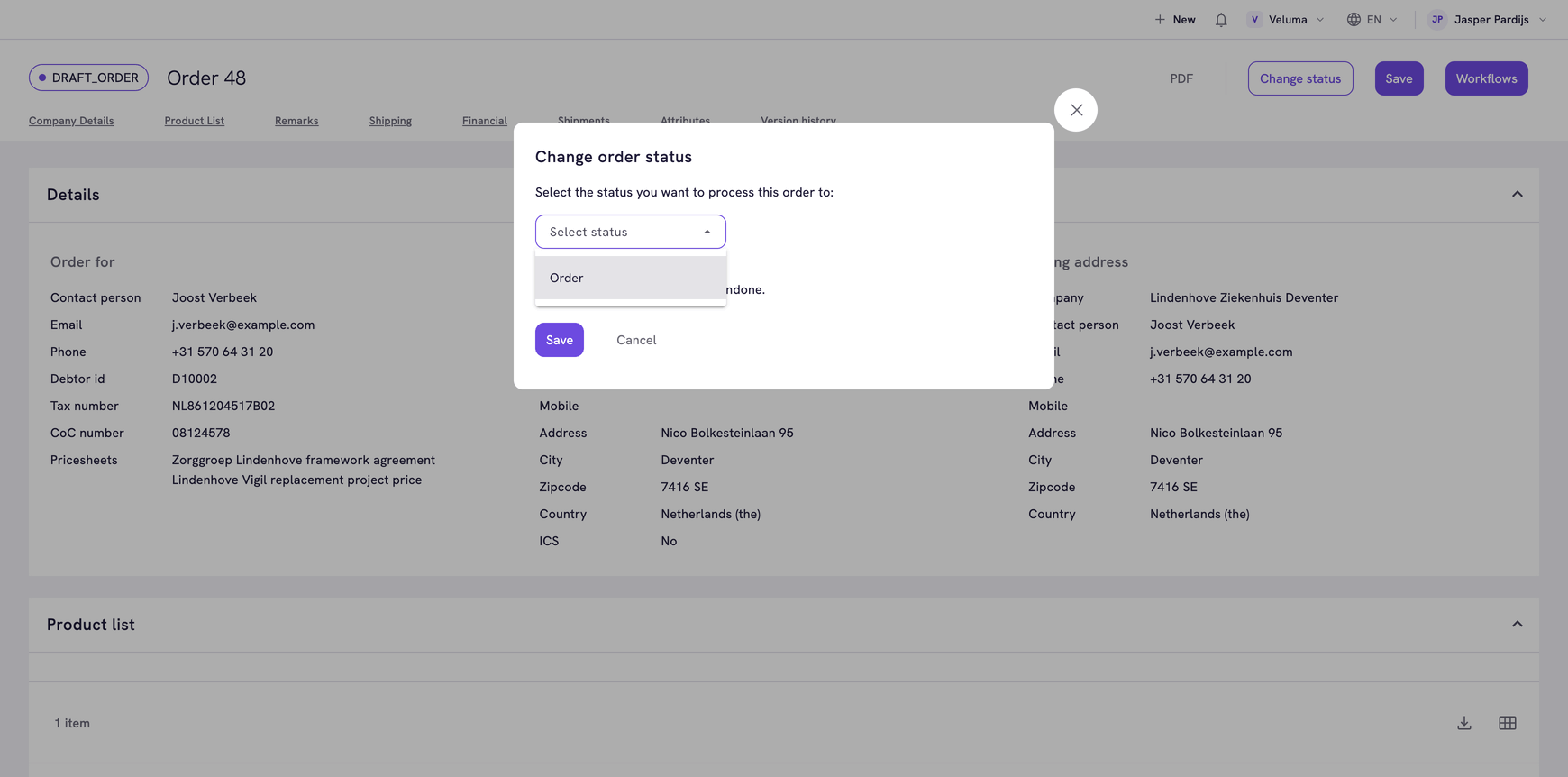Open the table column layout icon

1508,723
